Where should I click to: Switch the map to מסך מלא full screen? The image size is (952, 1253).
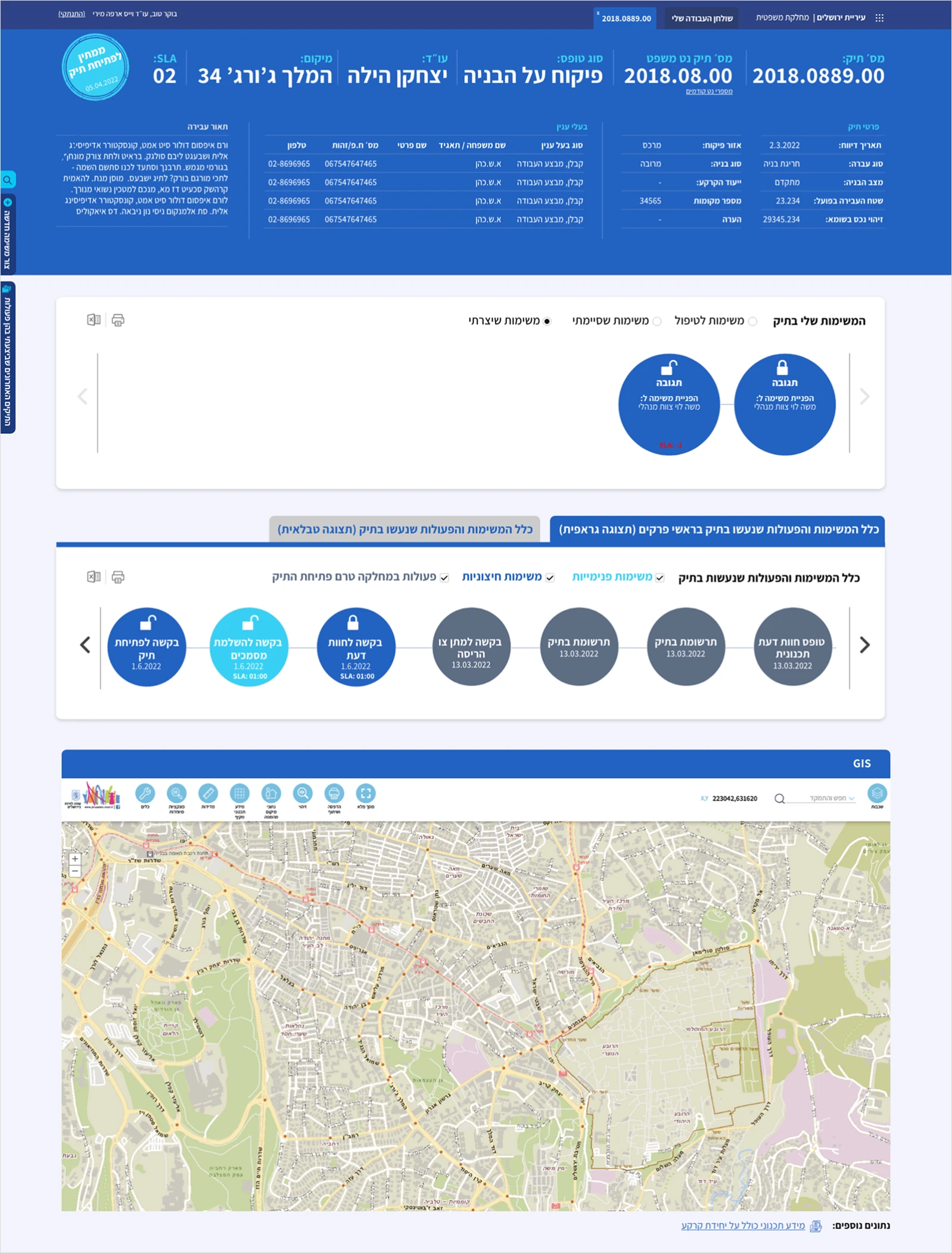pos(366,793)
